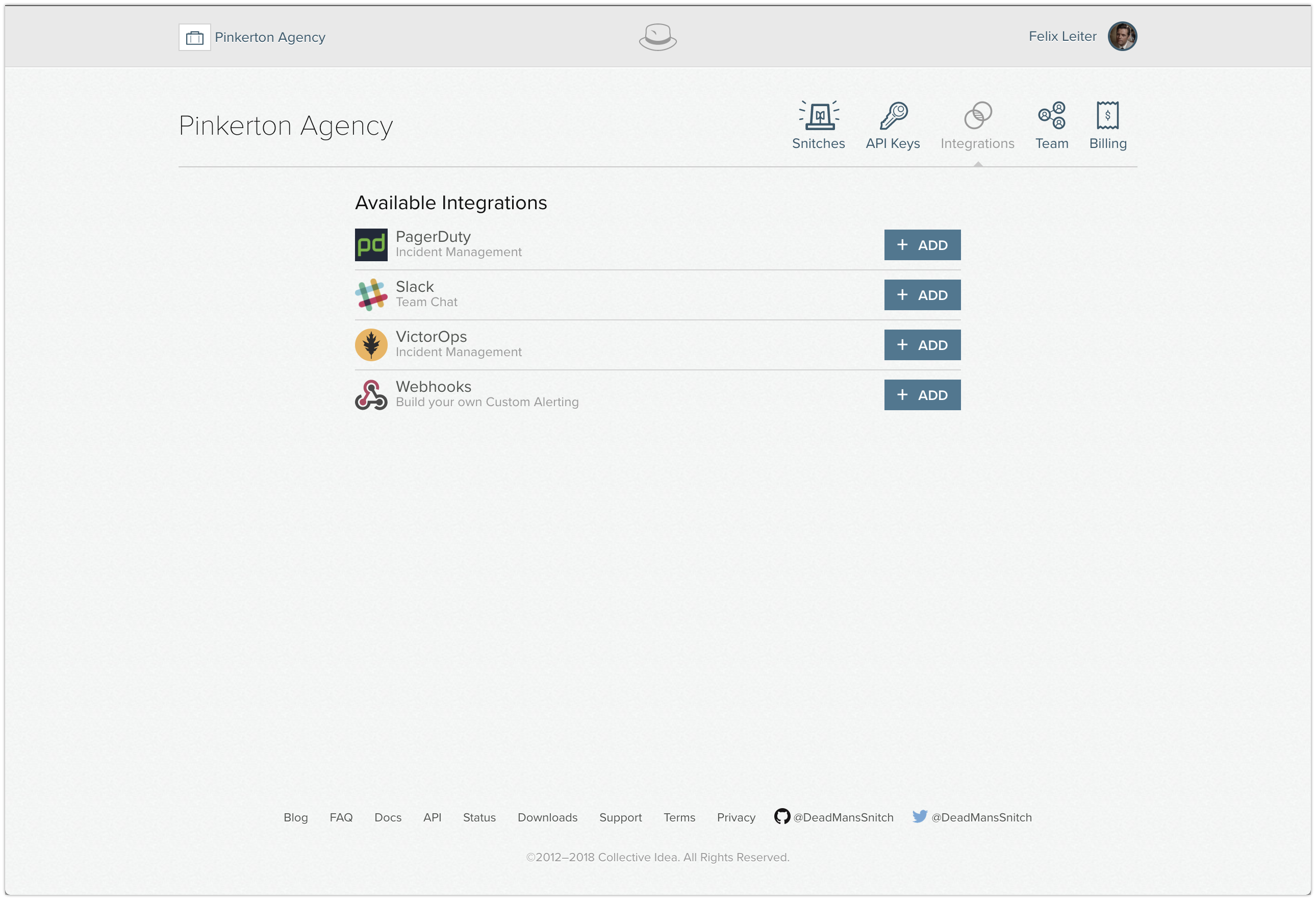Add the VictorOps integration

(x=922, y=344)
